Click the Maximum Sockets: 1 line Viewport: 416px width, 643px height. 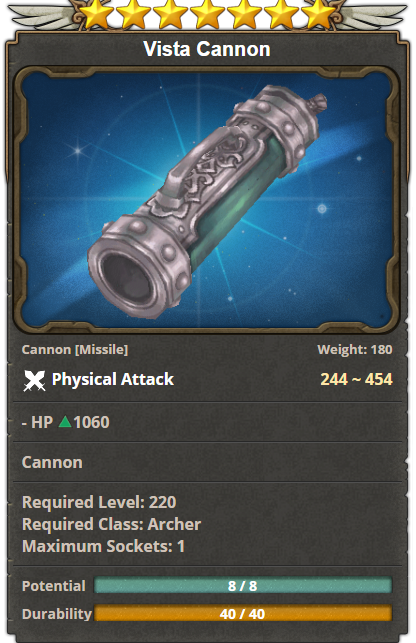tap(103, 546)
